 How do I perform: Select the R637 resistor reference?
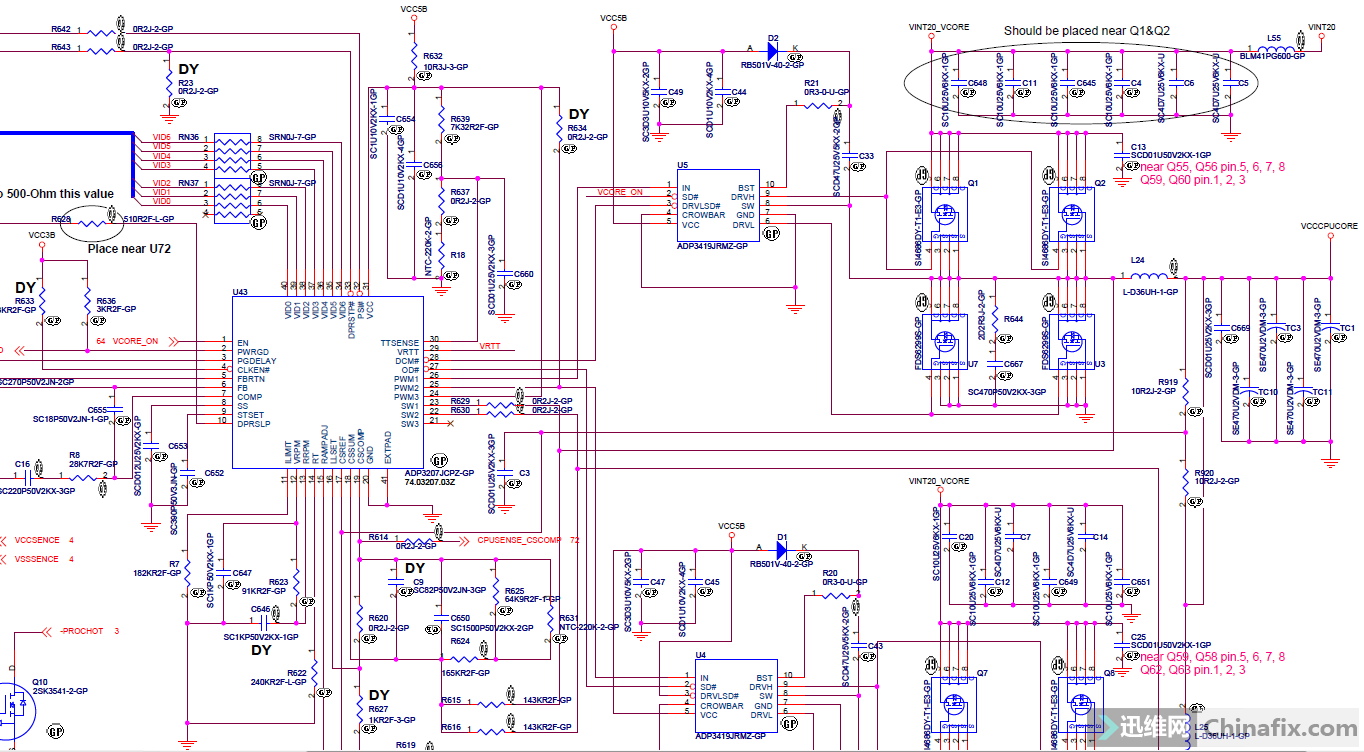pos(460,192)
